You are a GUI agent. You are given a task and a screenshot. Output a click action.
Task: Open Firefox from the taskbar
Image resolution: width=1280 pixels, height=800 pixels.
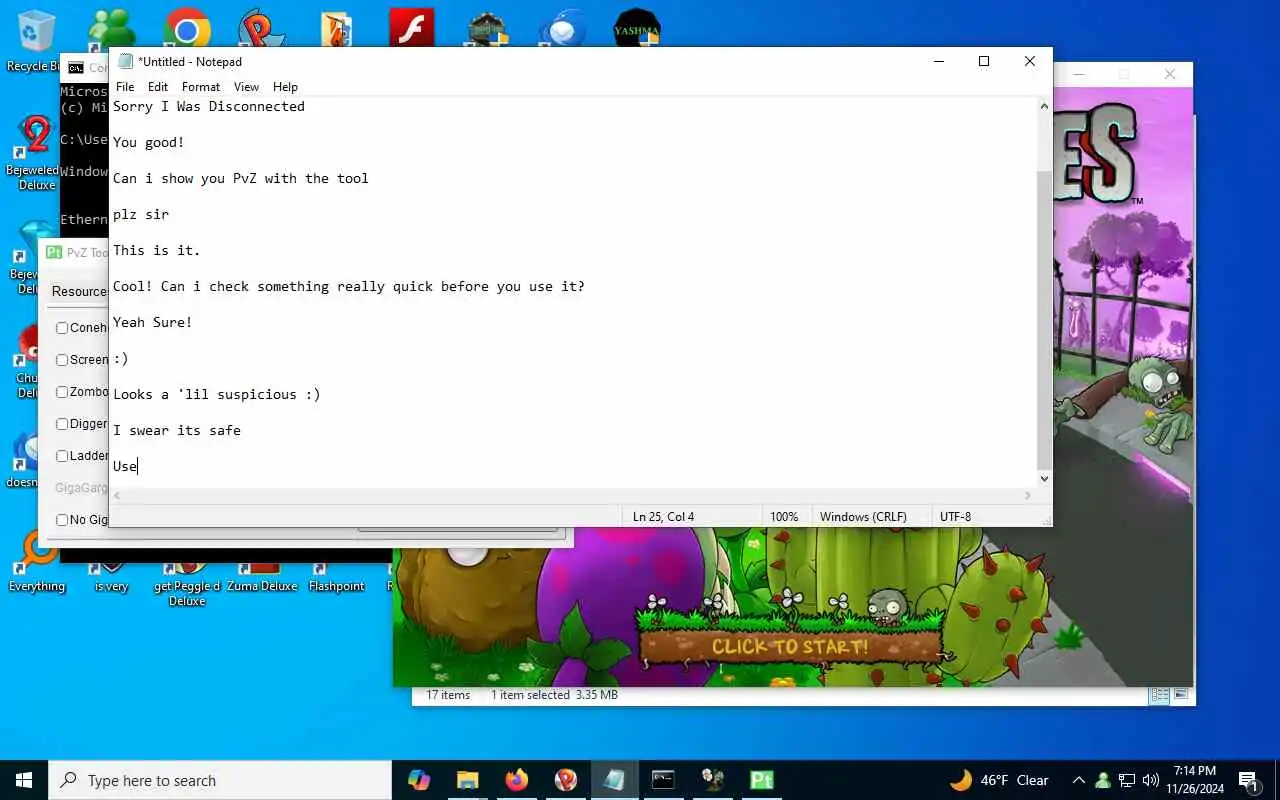coord(517,780)
